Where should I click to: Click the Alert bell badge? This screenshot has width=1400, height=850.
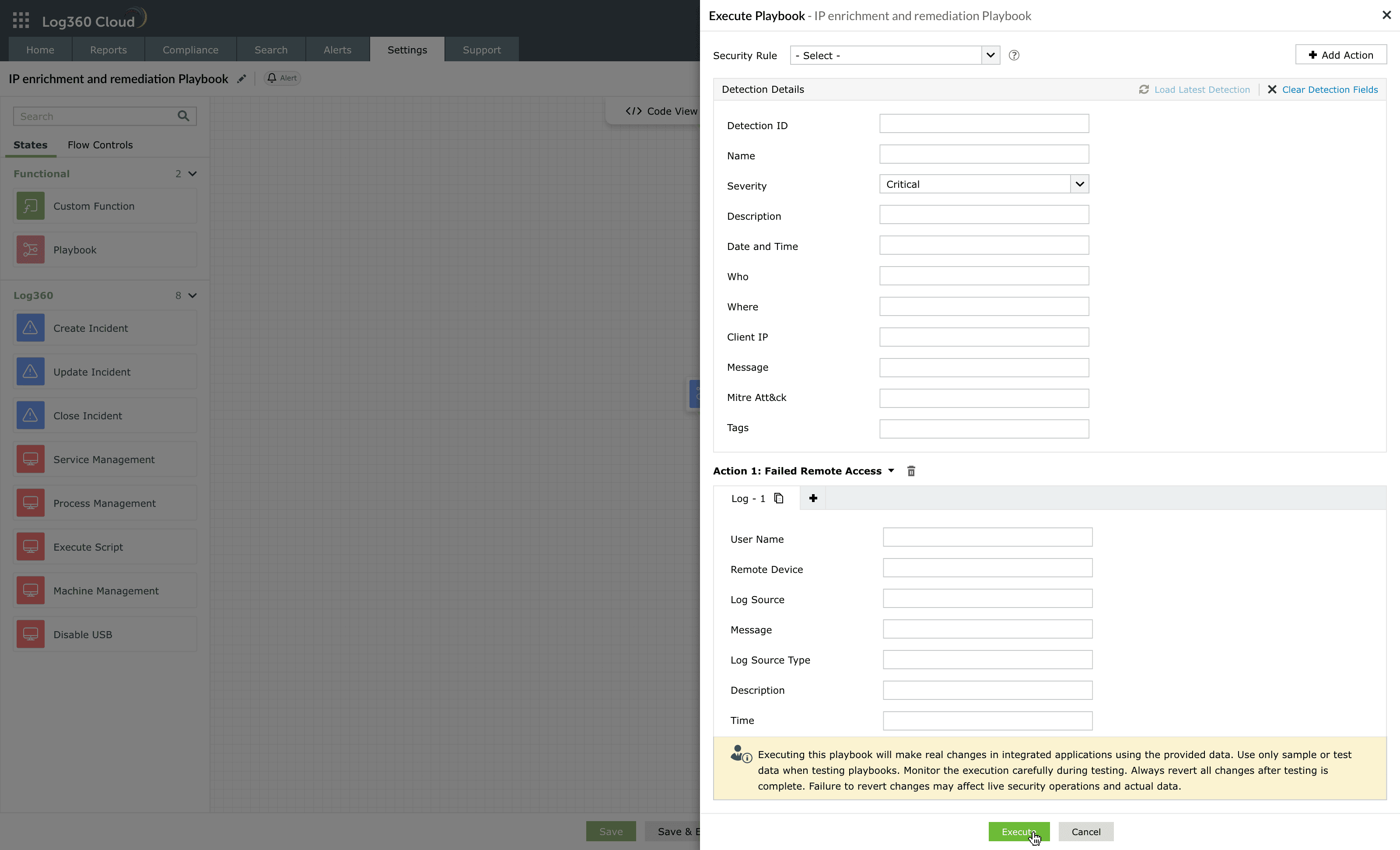pyautogui.click(x=282, y=78)
